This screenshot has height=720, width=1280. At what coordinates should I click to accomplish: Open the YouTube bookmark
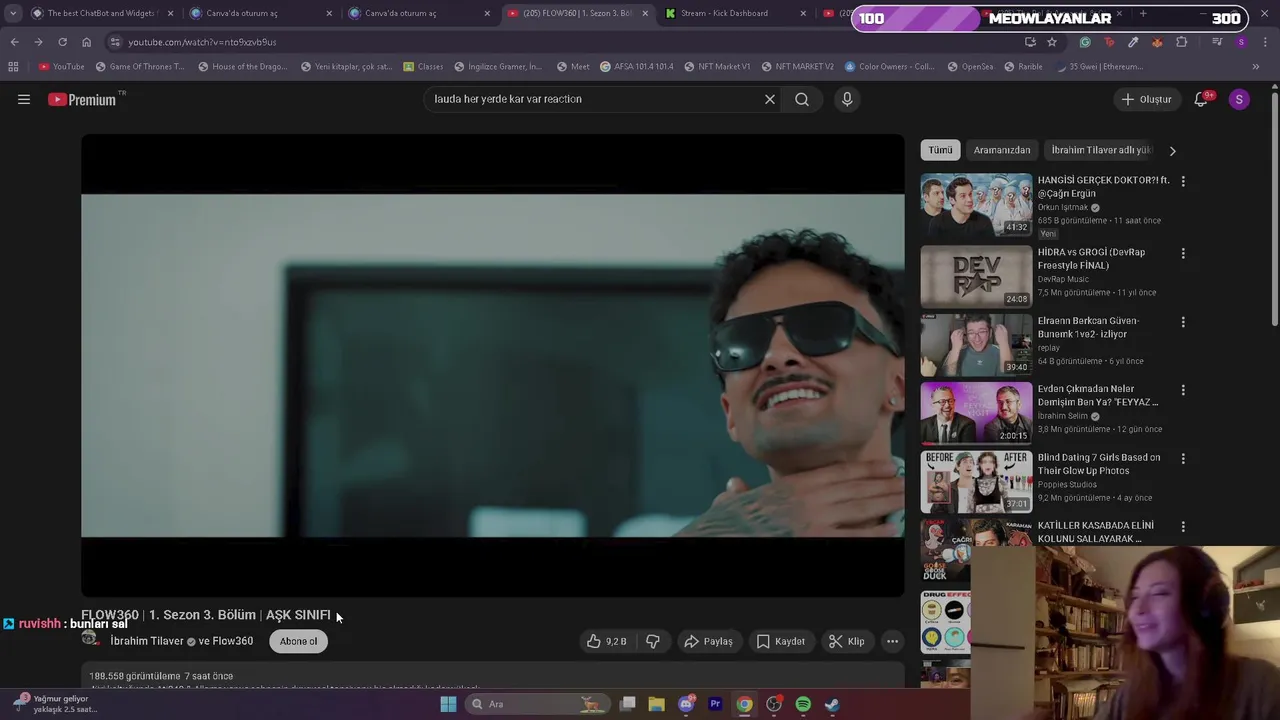tap(61, 67)
